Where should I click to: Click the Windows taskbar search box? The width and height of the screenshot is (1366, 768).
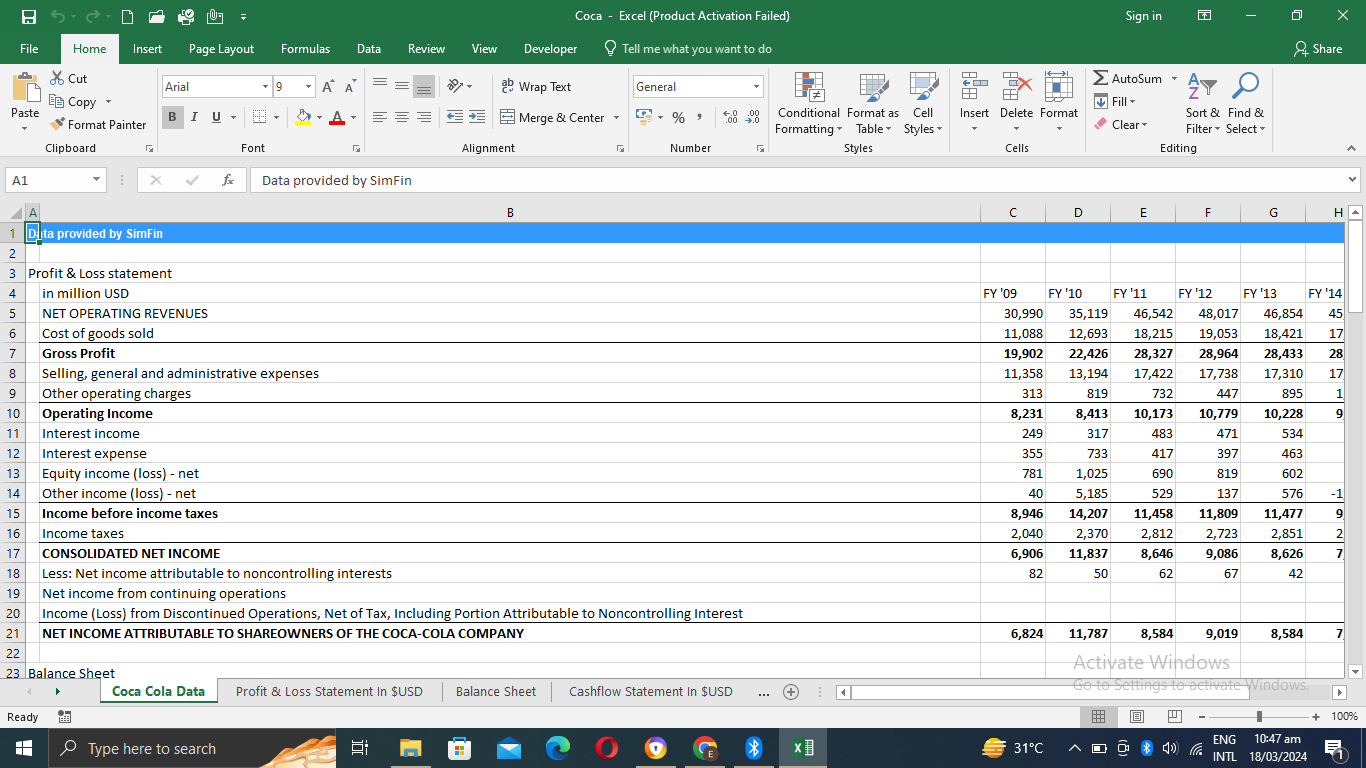152,748
